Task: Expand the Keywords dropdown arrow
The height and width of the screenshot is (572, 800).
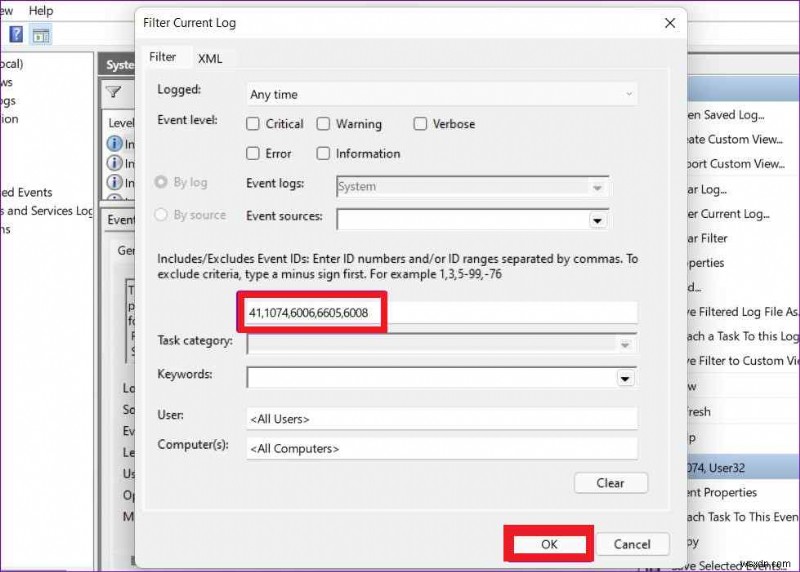Action: point(626,379)
